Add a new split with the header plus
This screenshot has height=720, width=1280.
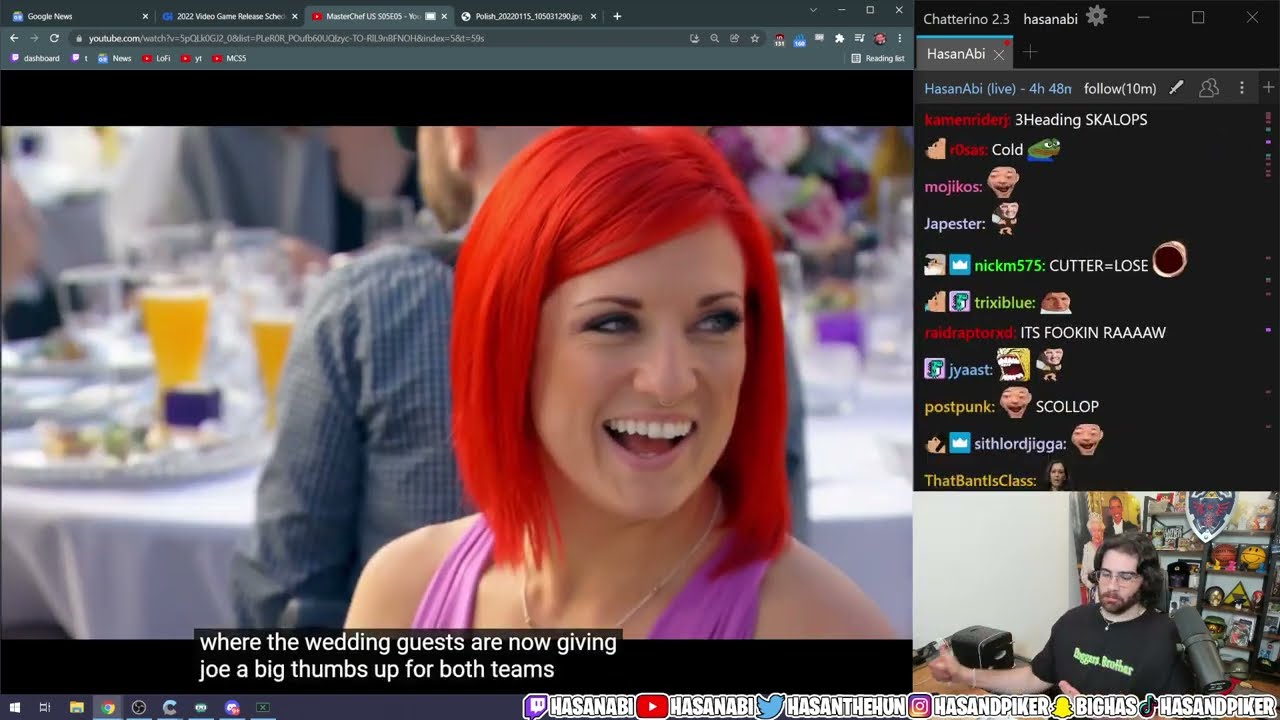coord(1268,88)
